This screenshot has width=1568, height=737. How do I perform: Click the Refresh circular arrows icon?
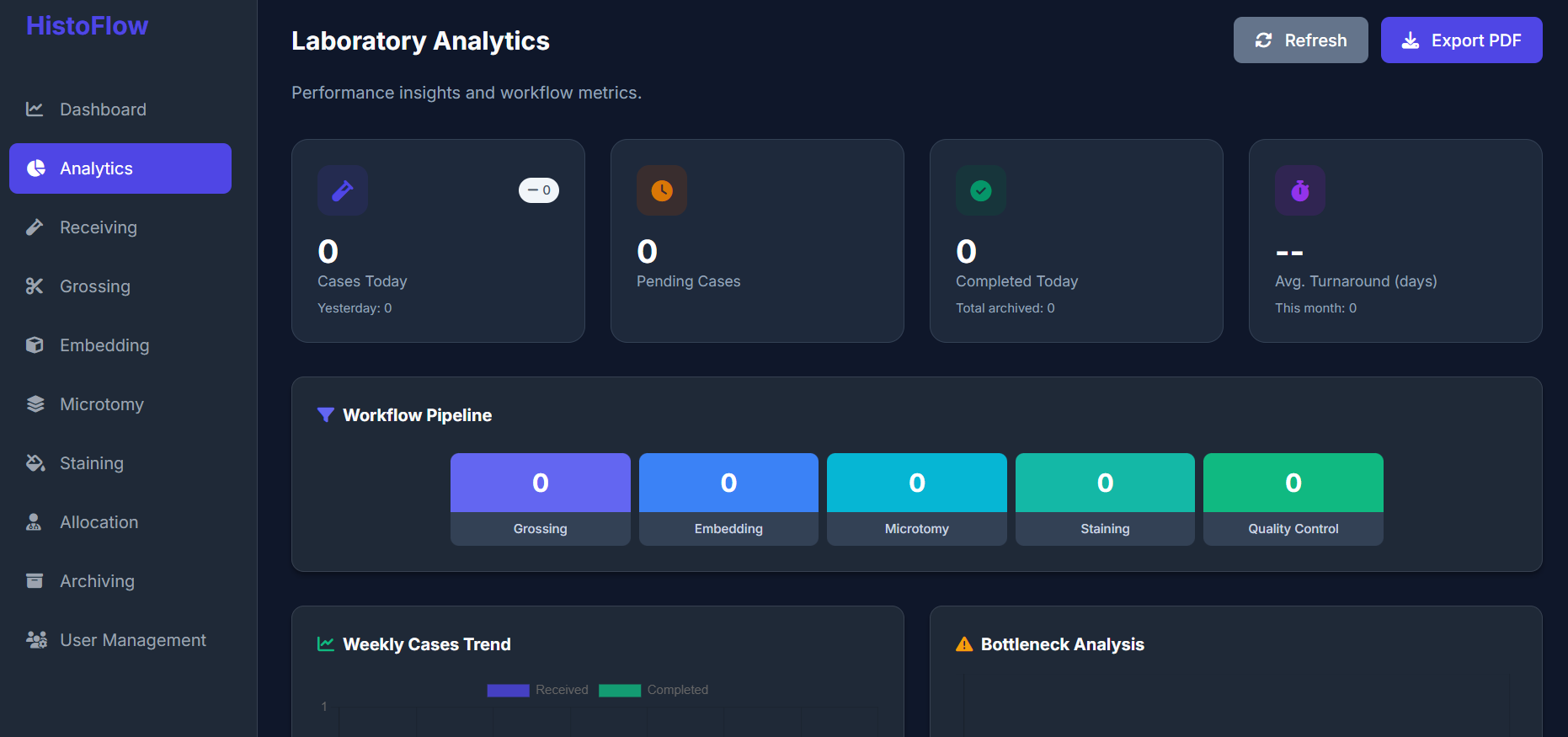1263,40
